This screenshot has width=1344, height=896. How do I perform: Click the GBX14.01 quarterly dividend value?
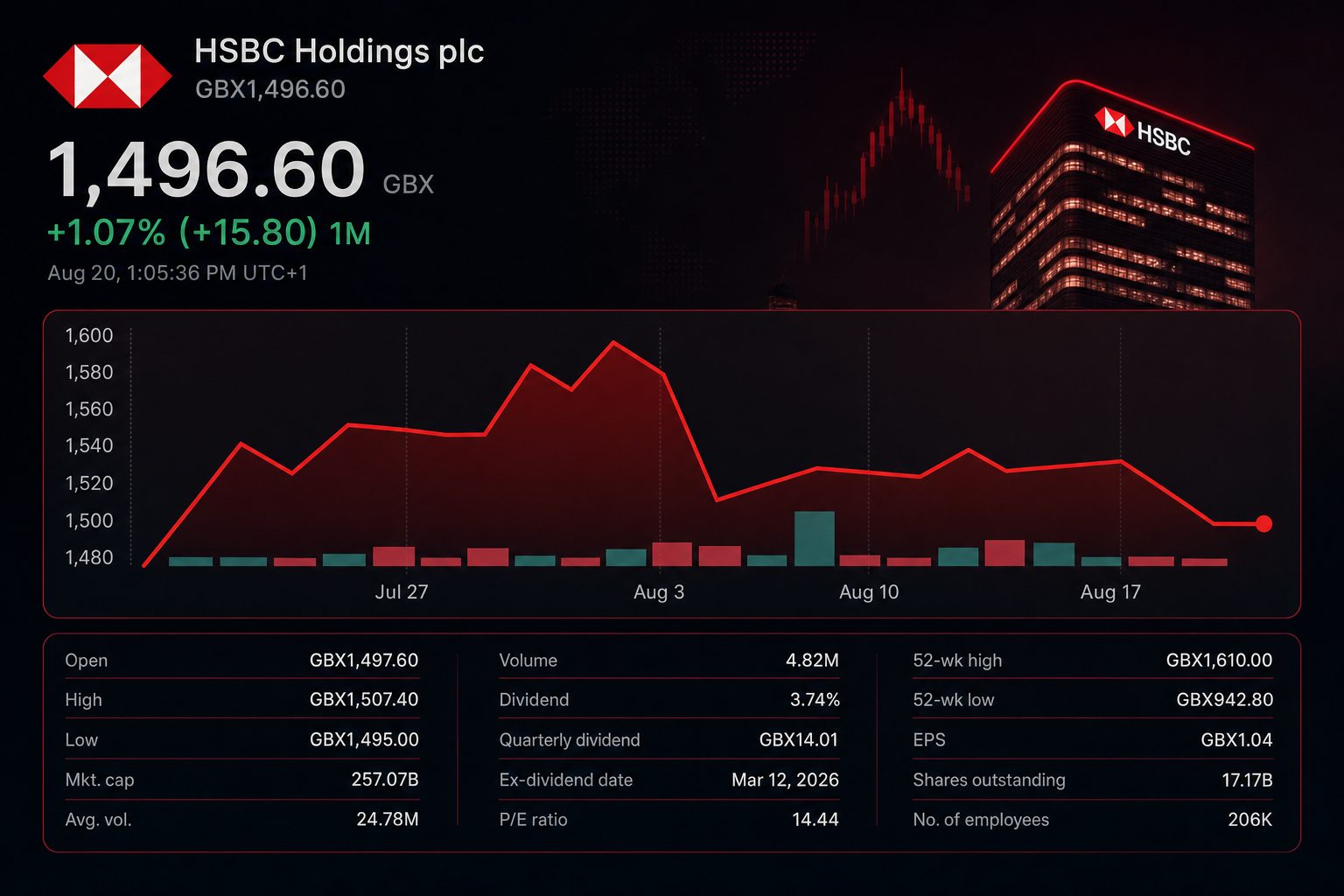799,740
